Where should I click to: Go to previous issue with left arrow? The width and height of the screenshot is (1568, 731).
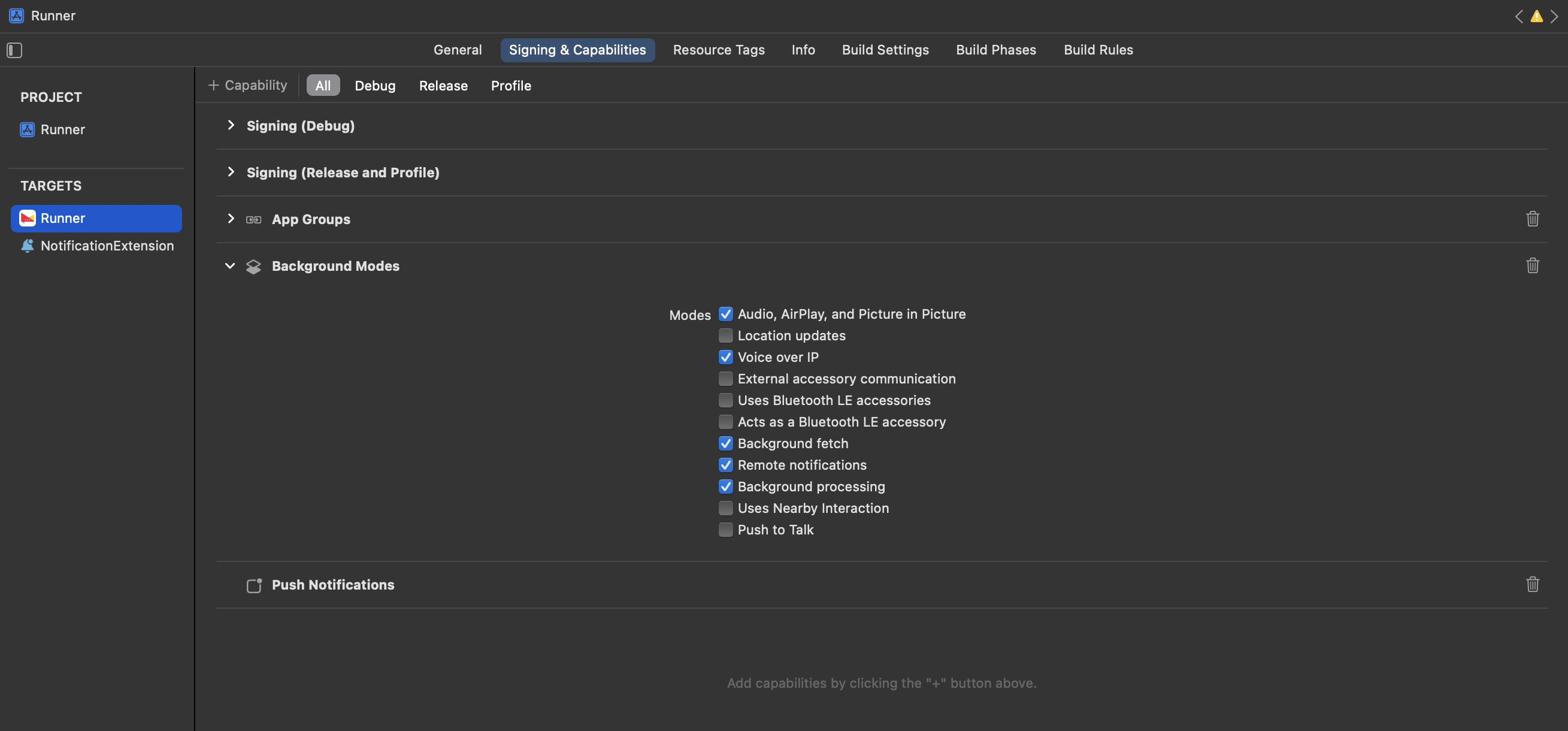coord(1519,16)
